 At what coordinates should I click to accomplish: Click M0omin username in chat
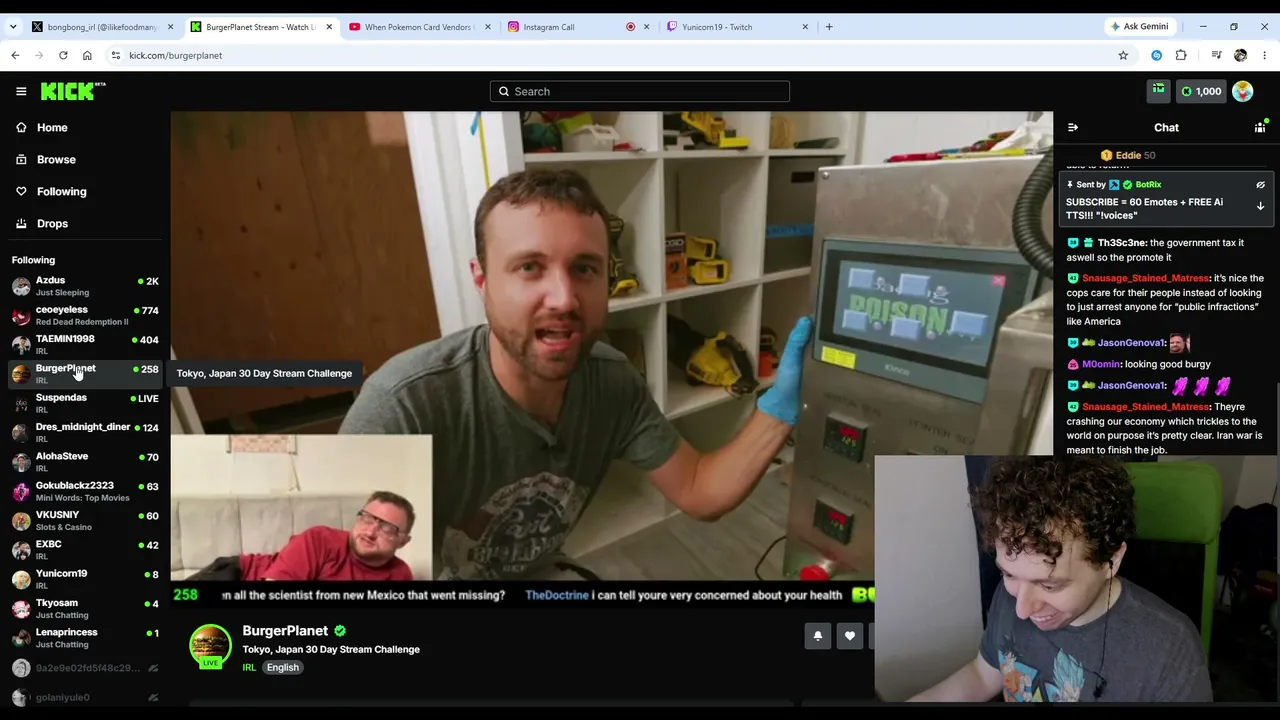click(x=1100, y=364)
